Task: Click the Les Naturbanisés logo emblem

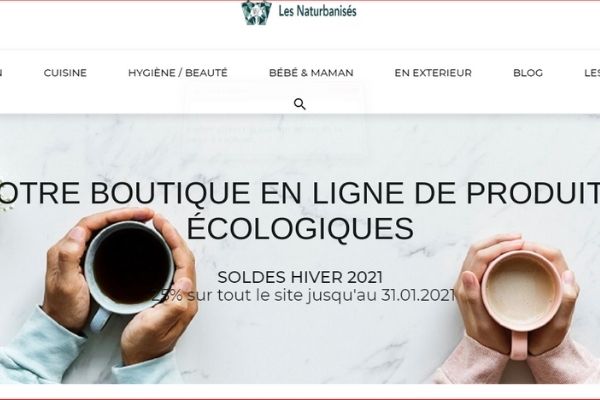Action: (x=256, y=12)
